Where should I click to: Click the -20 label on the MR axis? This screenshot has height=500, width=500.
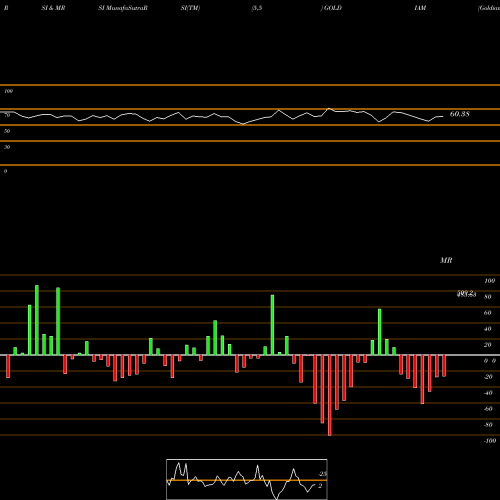click(488, 377)
